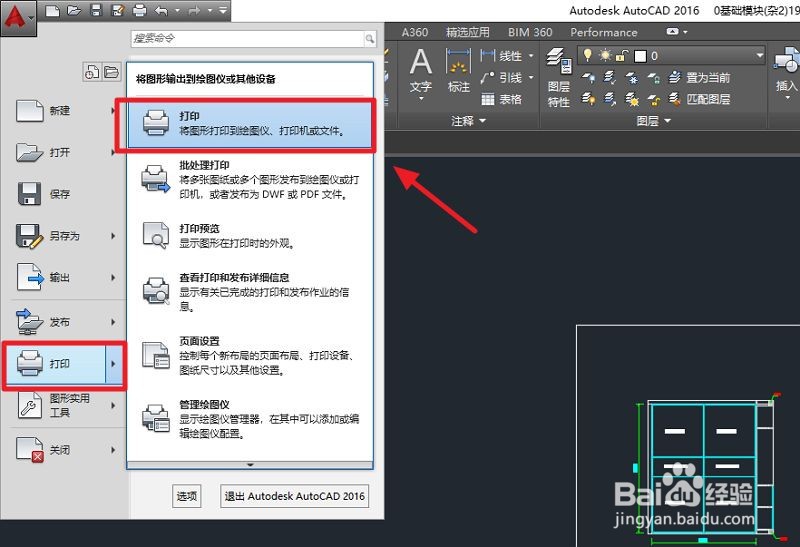Toggle the layer on/off lightbulb in layer dropdown
800x547 pixels.
587,55
